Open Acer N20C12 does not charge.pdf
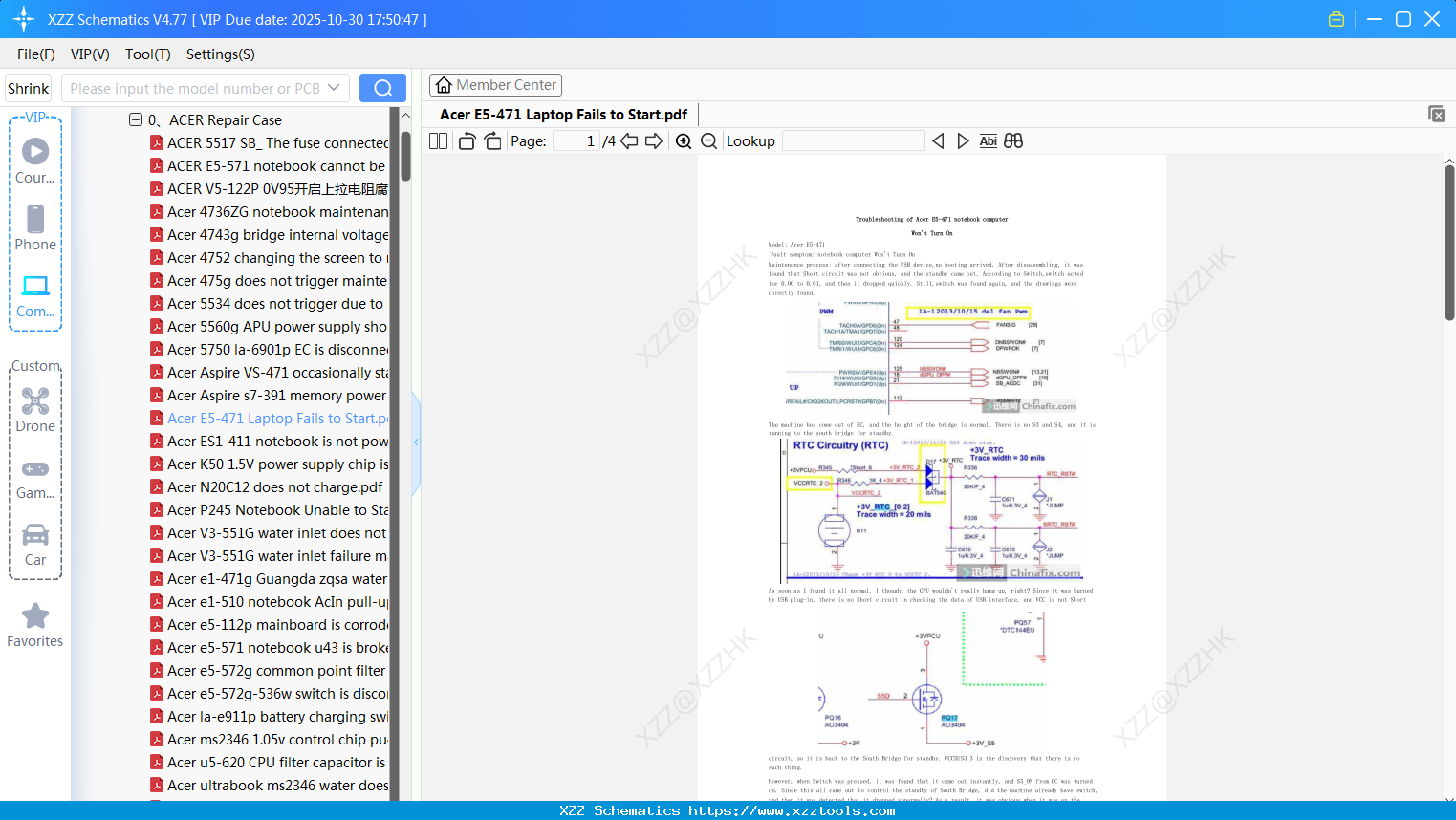 coord(275,487)
